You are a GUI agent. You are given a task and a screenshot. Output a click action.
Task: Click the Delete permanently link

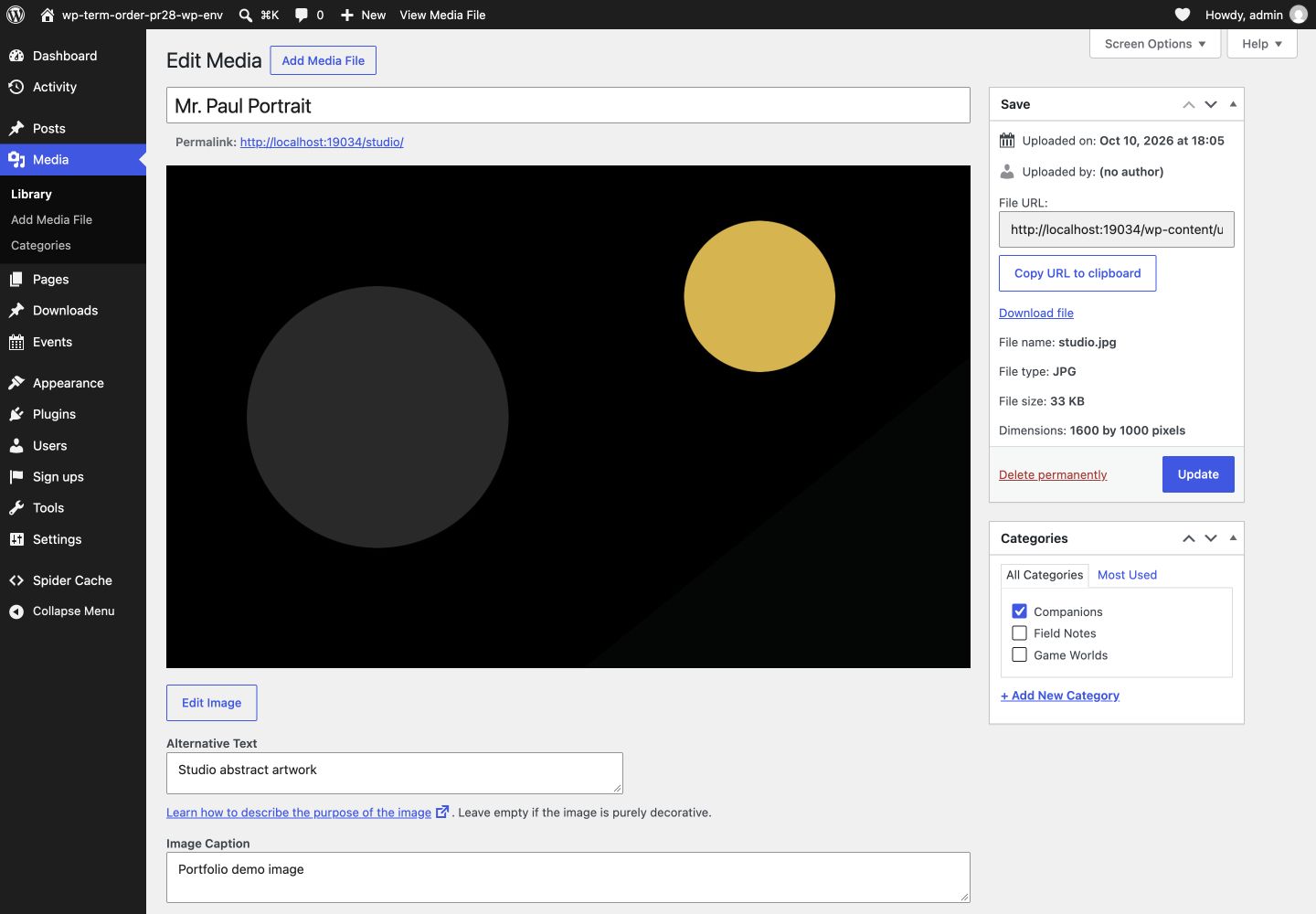[1053, 474]
